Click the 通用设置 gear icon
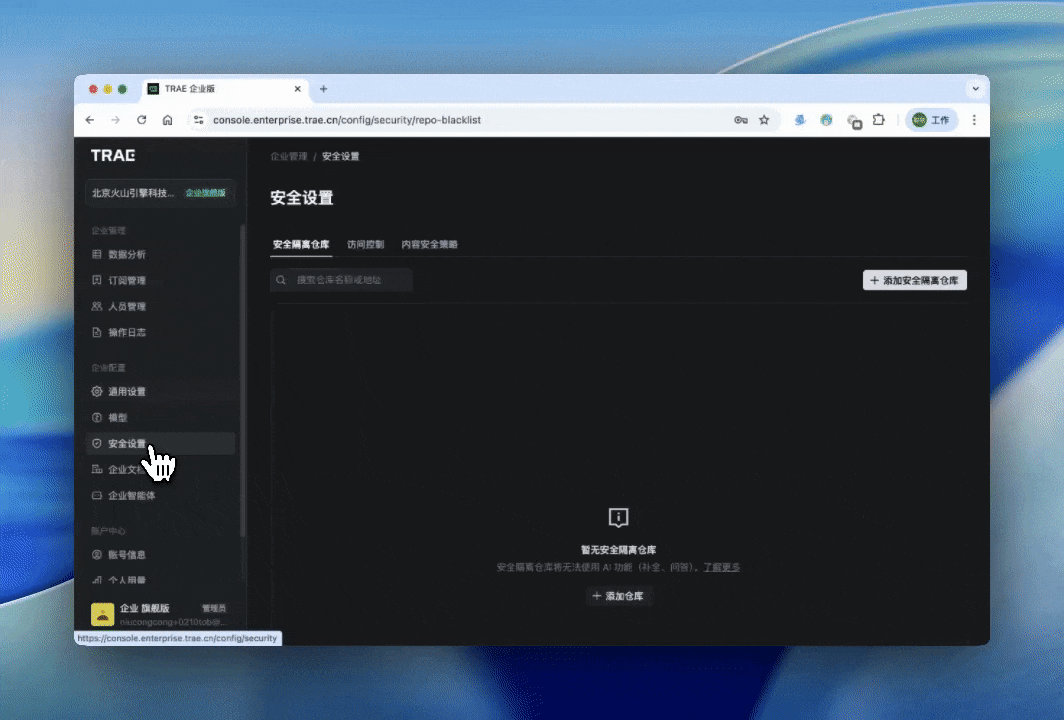The width and height of the screenshot is (1064, 720). point(97,392)
